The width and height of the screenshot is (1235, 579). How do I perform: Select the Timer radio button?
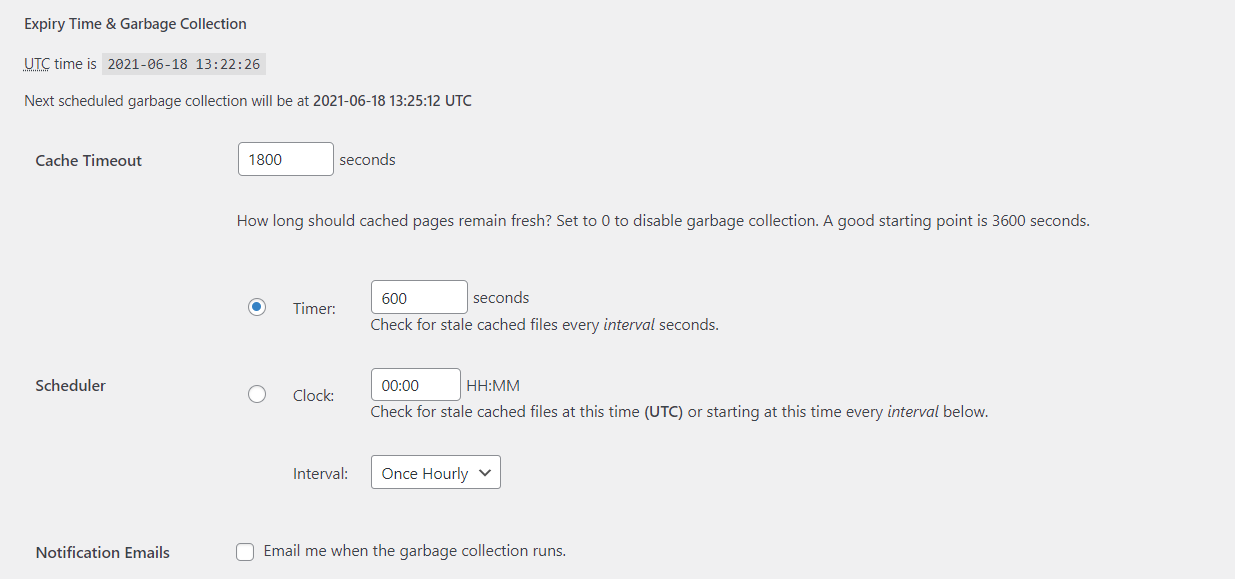256,307
